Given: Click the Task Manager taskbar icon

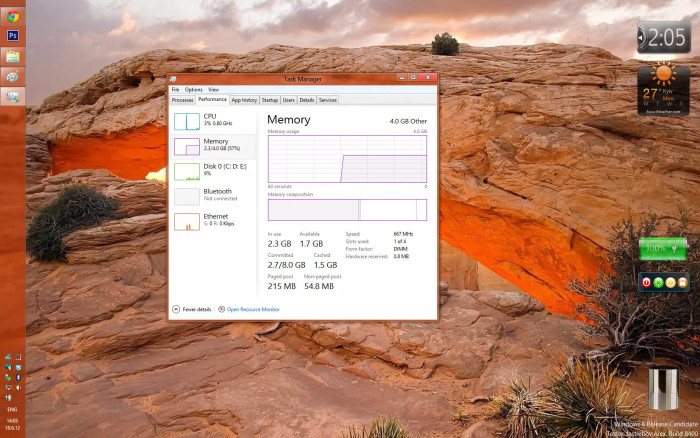Looking at the screenshot, I should pyautogui.click(x=12, y=96).
